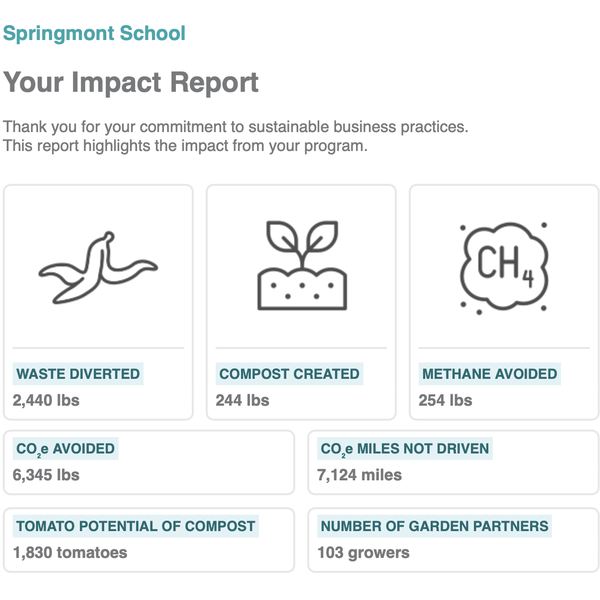Click the seedling compost icon
Screen dimensions: 600x600
click(x=301, y=266)
